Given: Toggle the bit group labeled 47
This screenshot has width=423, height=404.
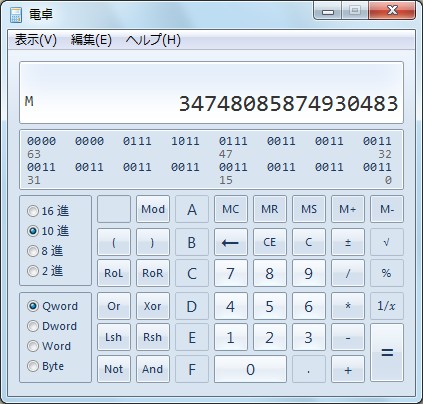Looking at the screenshot, I should point(233,141).
